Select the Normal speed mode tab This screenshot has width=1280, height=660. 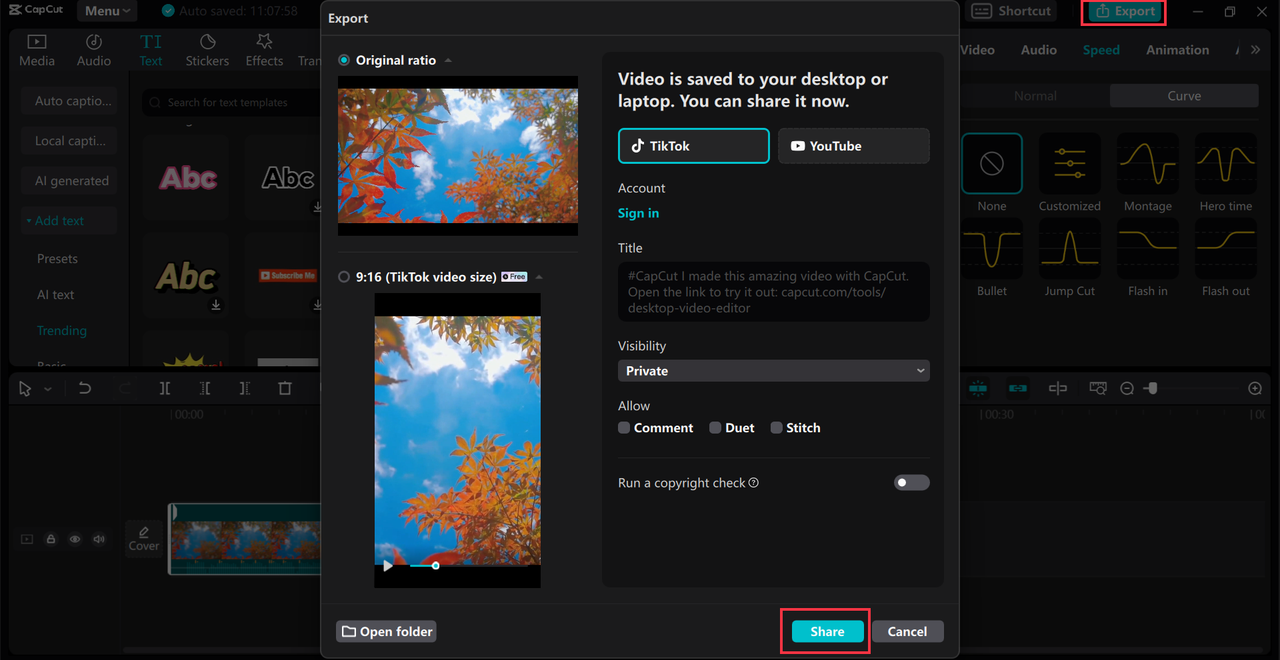[1035, 96]
